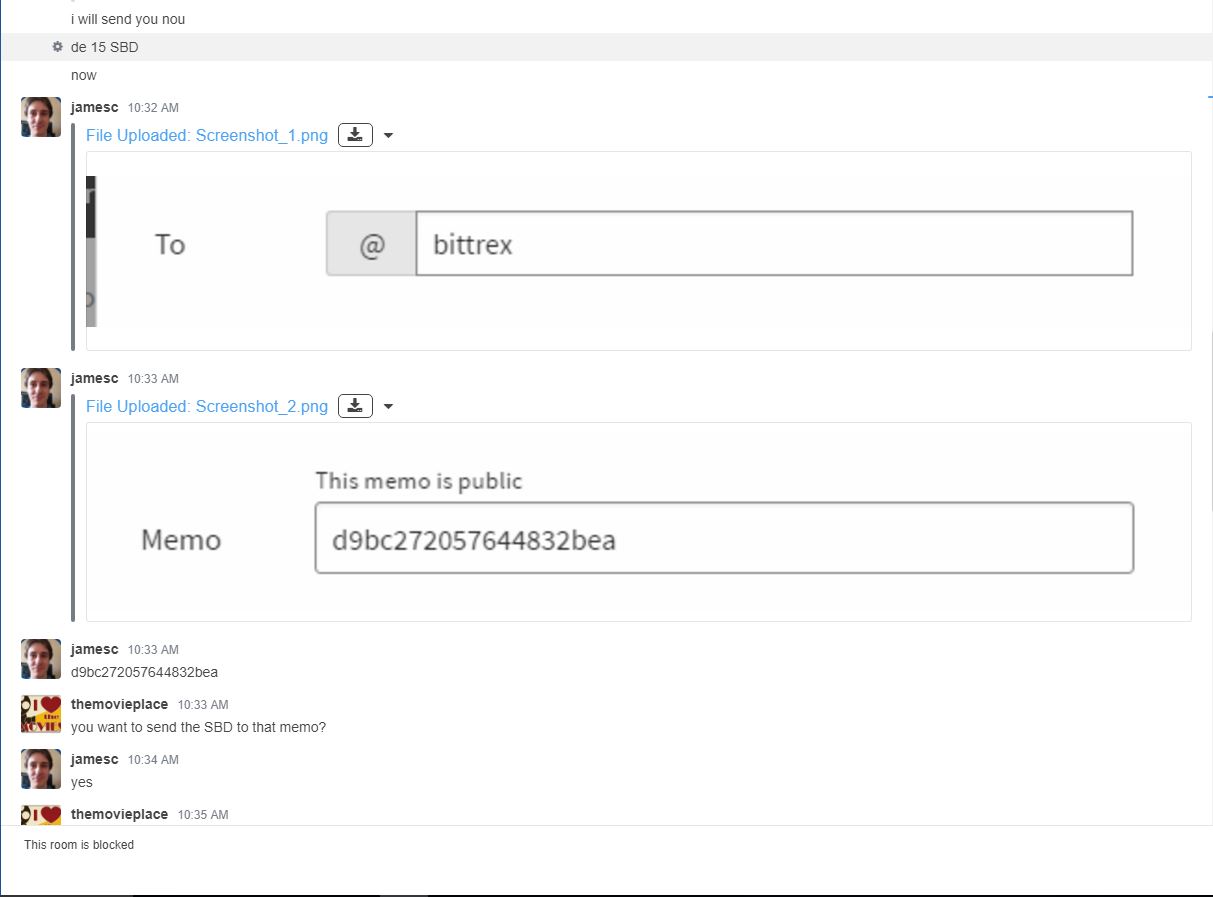Open jamesc's avatar on the 10:32 AM message

(41, 117)
